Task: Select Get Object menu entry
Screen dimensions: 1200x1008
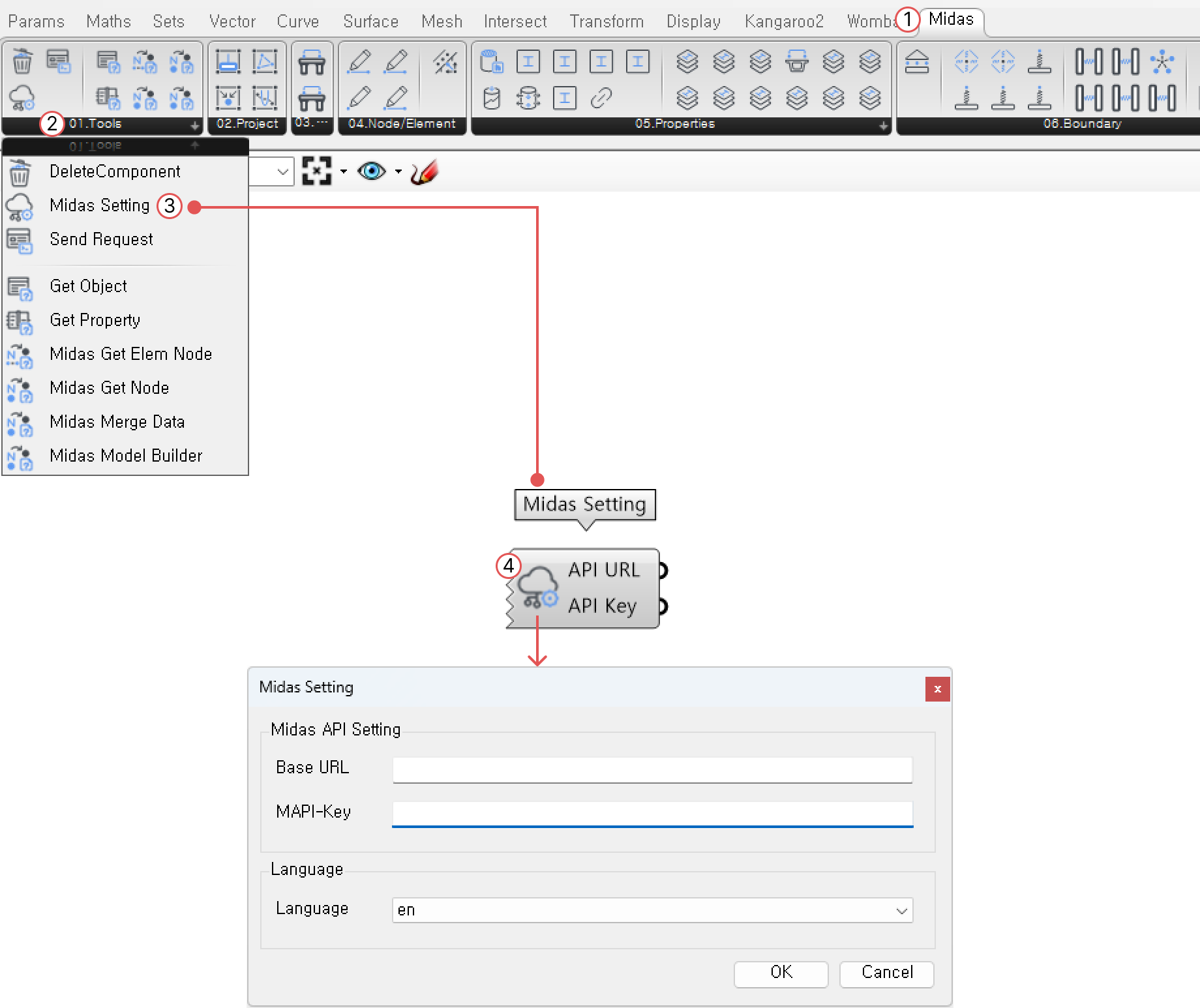Action: click(x=88, y=286)
